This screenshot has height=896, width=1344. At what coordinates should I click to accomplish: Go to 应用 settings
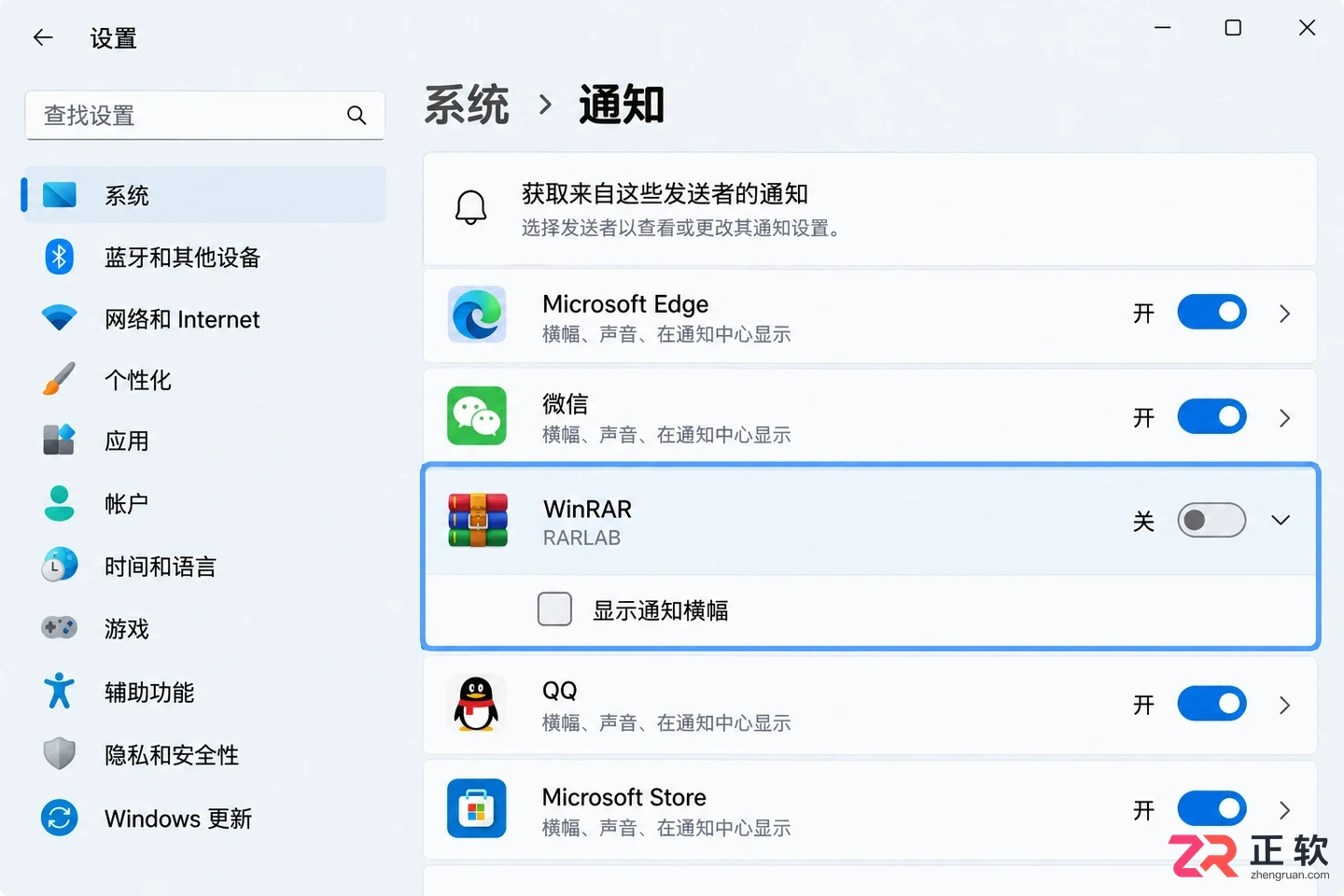[204, 441]
